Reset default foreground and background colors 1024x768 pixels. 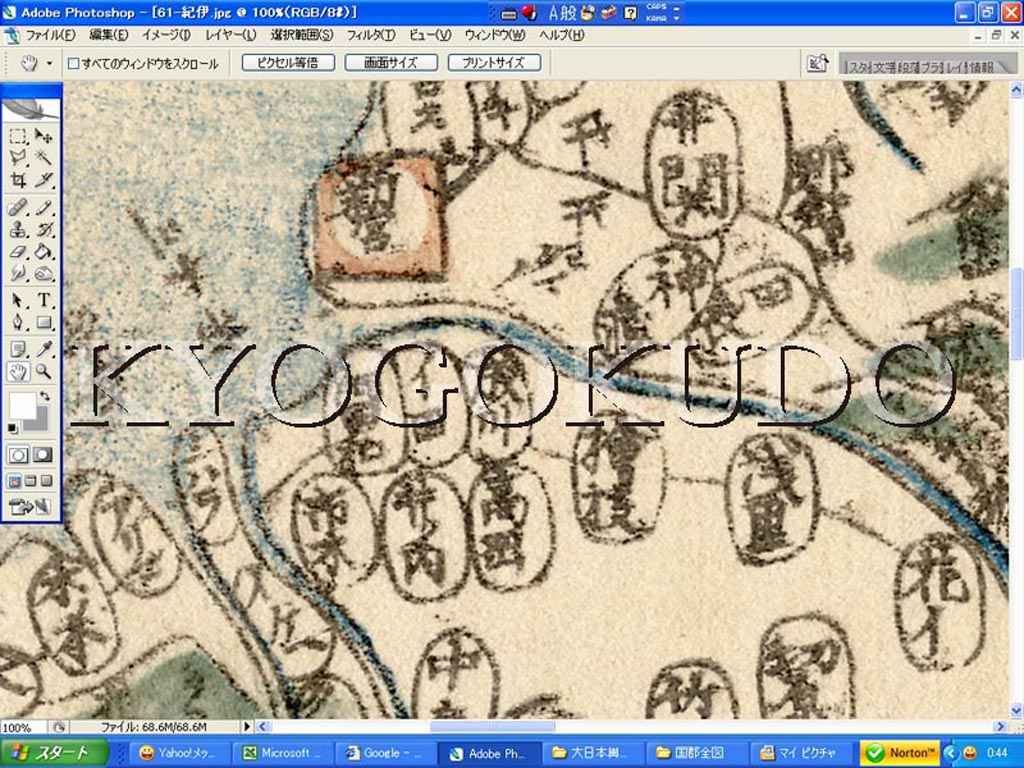click(12, 428)
